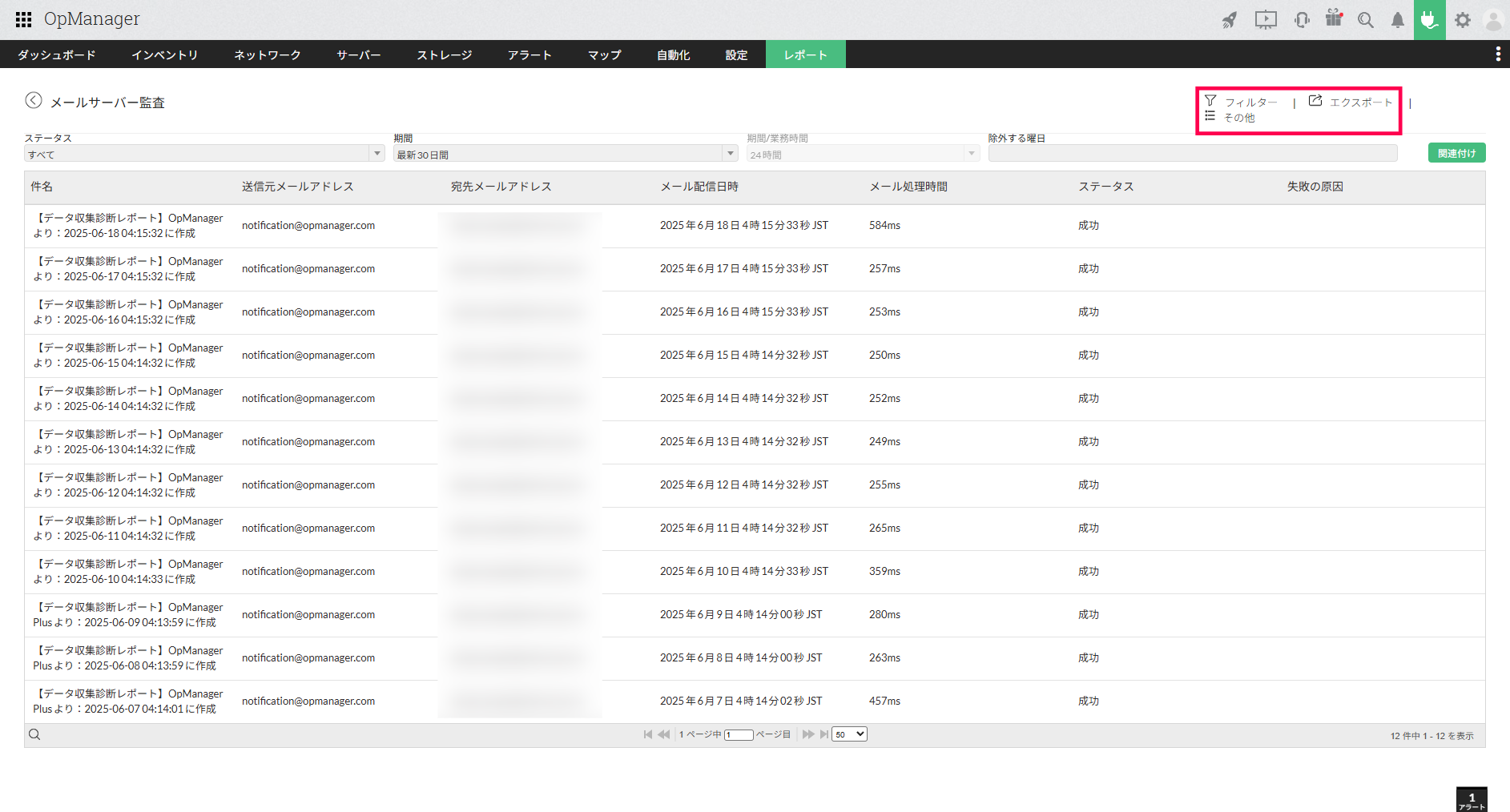1510x812 pixels.
Task: Click the headset support icon
Action: pos(1302,20)
